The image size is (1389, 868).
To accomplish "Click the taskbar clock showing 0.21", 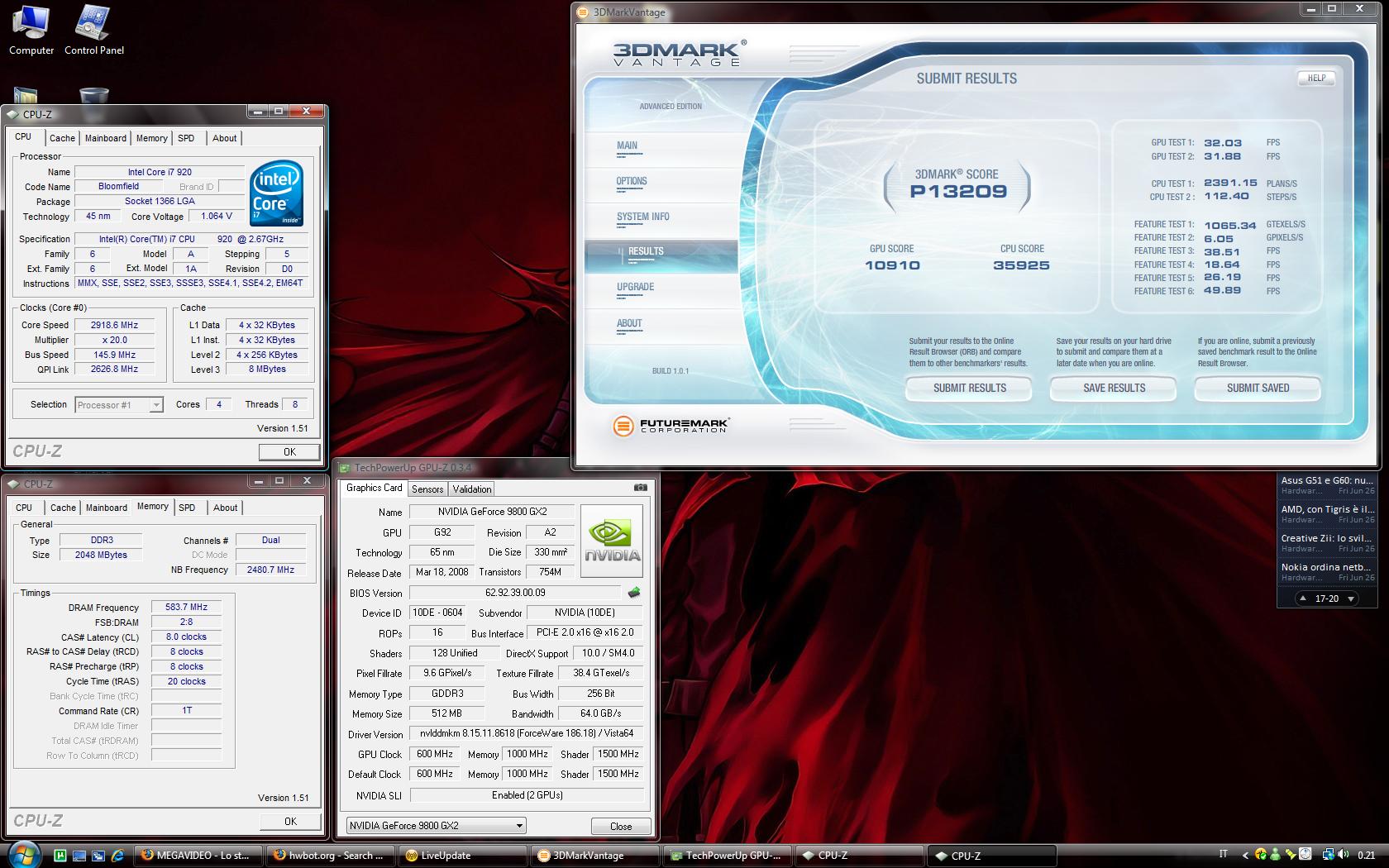I will (x=1367, y=856).
